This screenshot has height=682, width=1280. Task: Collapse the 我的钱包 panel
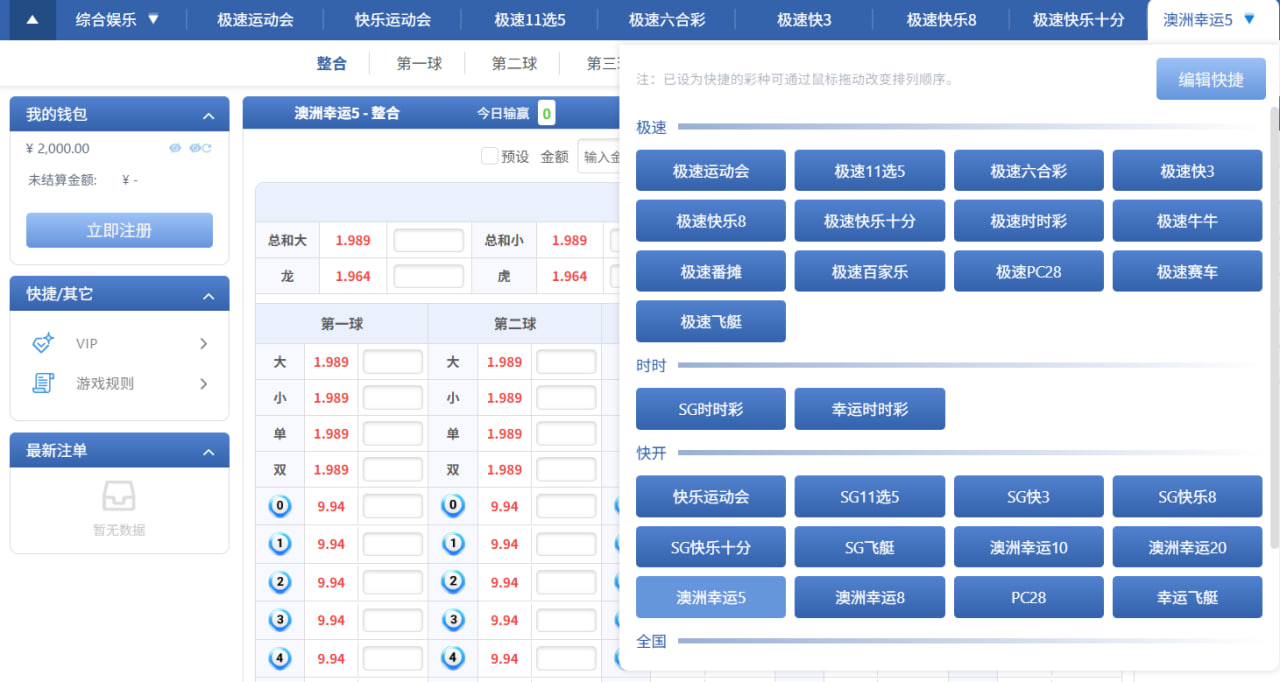pyautogui.click(x=208, y=115)
